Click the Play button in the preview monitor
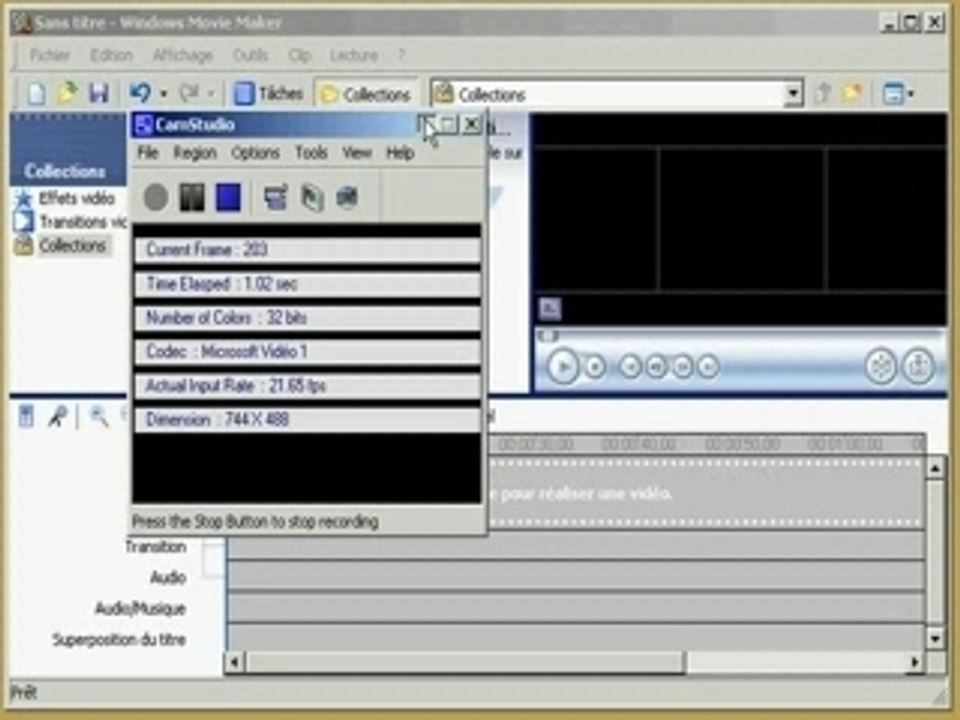 click(563, 367)
